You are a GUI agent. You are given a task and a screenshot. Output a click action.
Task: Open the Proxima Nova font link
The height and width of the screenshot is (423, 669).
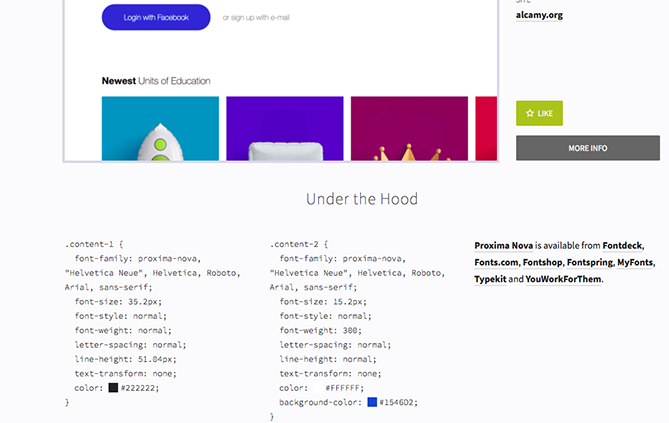(x=504, y=245)
